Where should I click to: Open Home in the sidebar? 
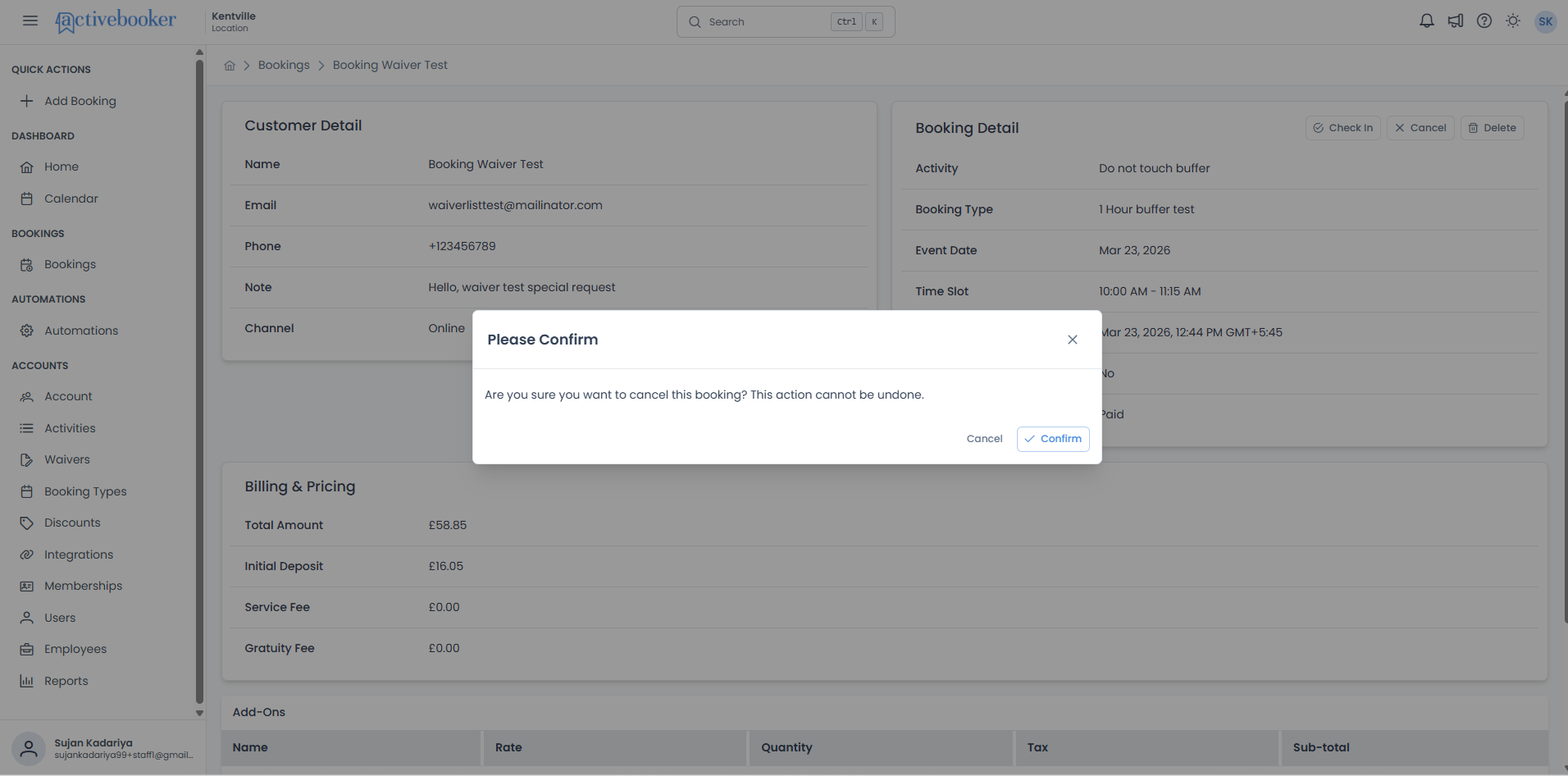(62, 167)
